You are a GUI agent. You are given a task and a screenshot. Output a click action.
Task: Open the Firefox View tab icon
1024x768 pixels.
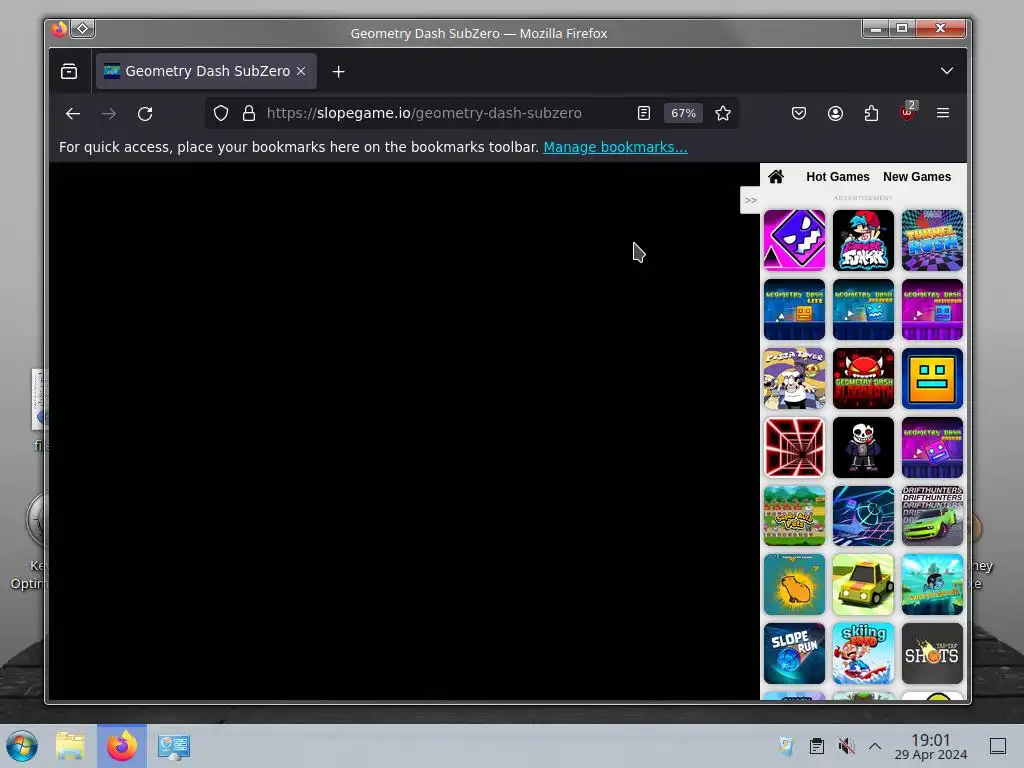69,71
